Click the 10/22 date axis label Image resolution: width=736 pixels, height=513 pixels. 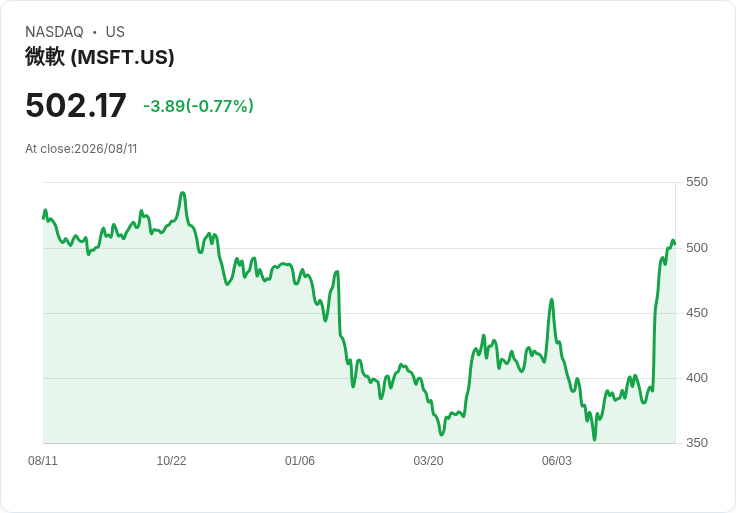click(x=171, y=460)
